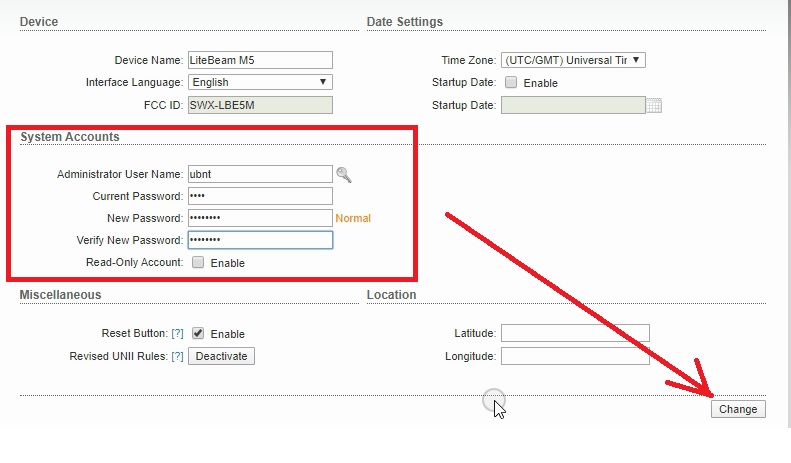Open the Reset Button help link
This screenshot has height=463, width=791.
point(177,333)
